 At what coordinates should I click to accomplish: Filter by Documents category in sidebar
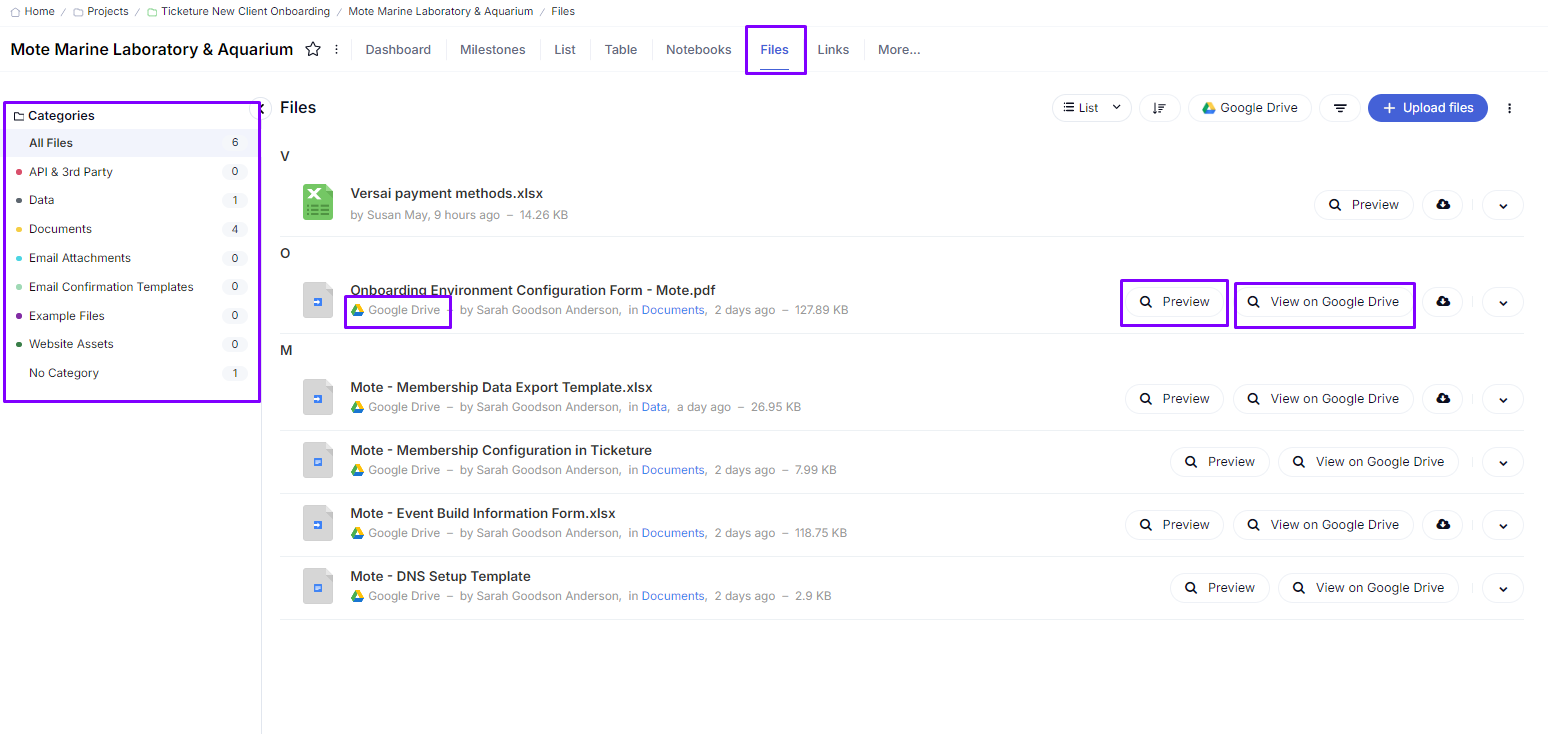[x=131, y=229]
